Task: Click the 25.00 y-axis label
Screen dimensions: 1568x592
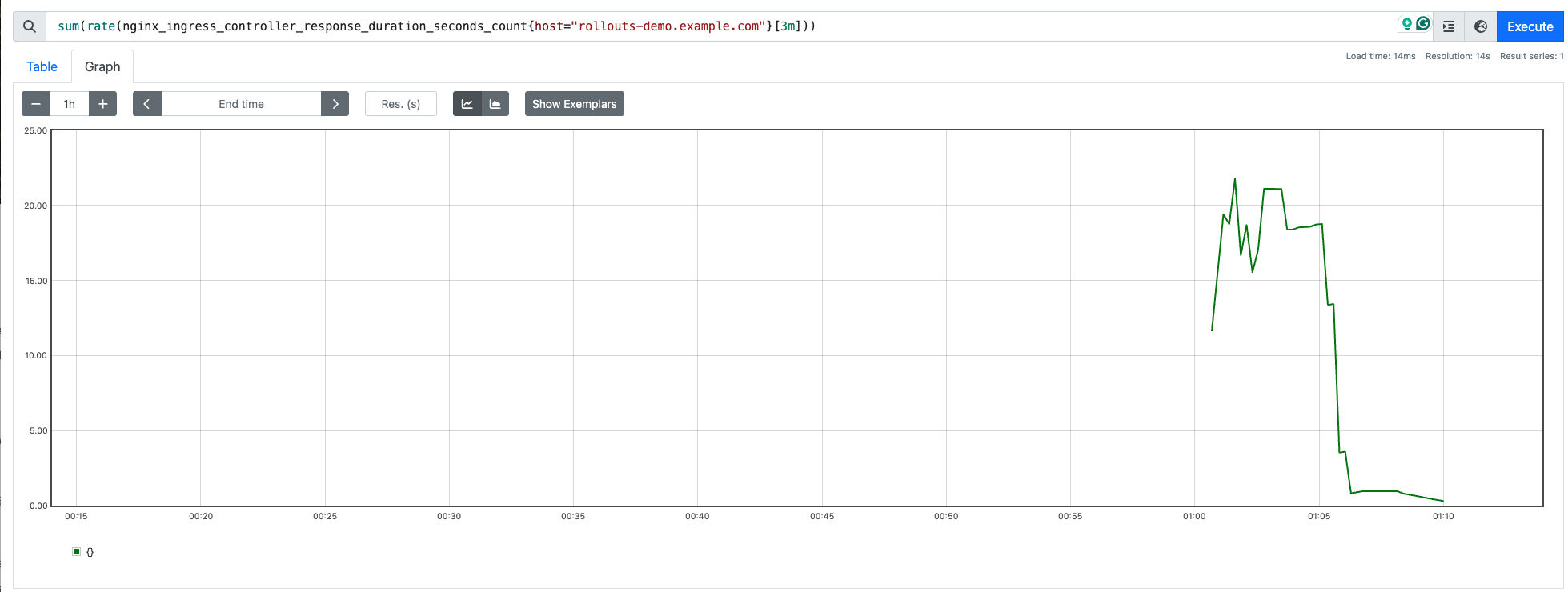Action: [35, 130]
